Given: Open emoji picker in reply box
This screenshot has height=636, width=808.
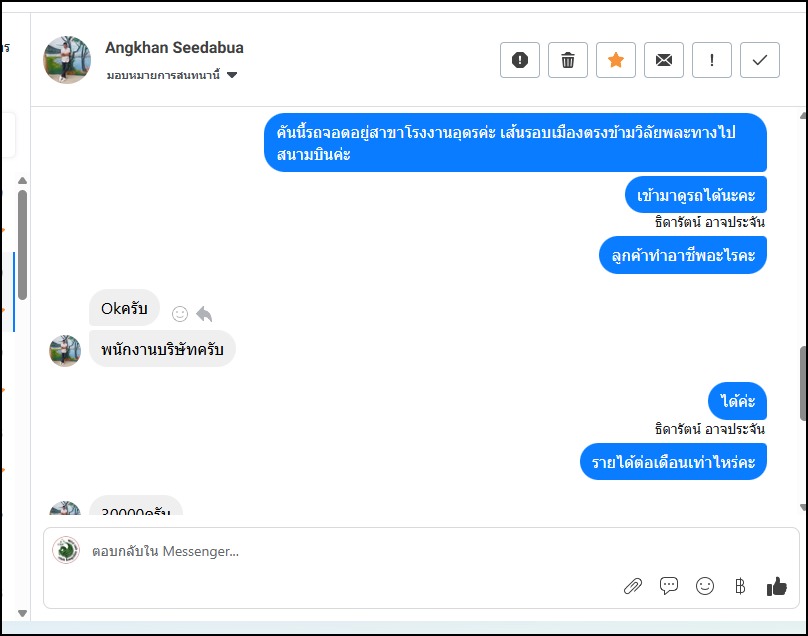Looking at the screenshot, I should click(x=705, y=586).
